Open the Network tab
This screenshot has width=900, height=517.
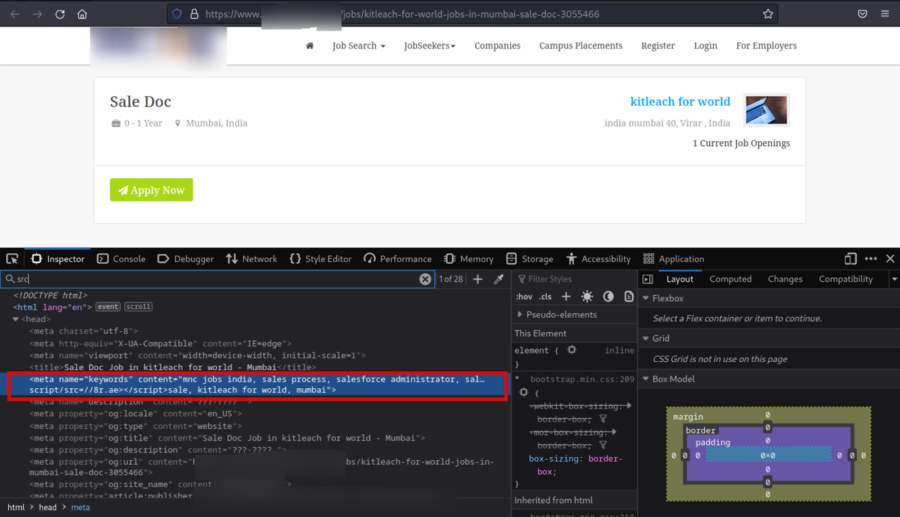[251, 259]
